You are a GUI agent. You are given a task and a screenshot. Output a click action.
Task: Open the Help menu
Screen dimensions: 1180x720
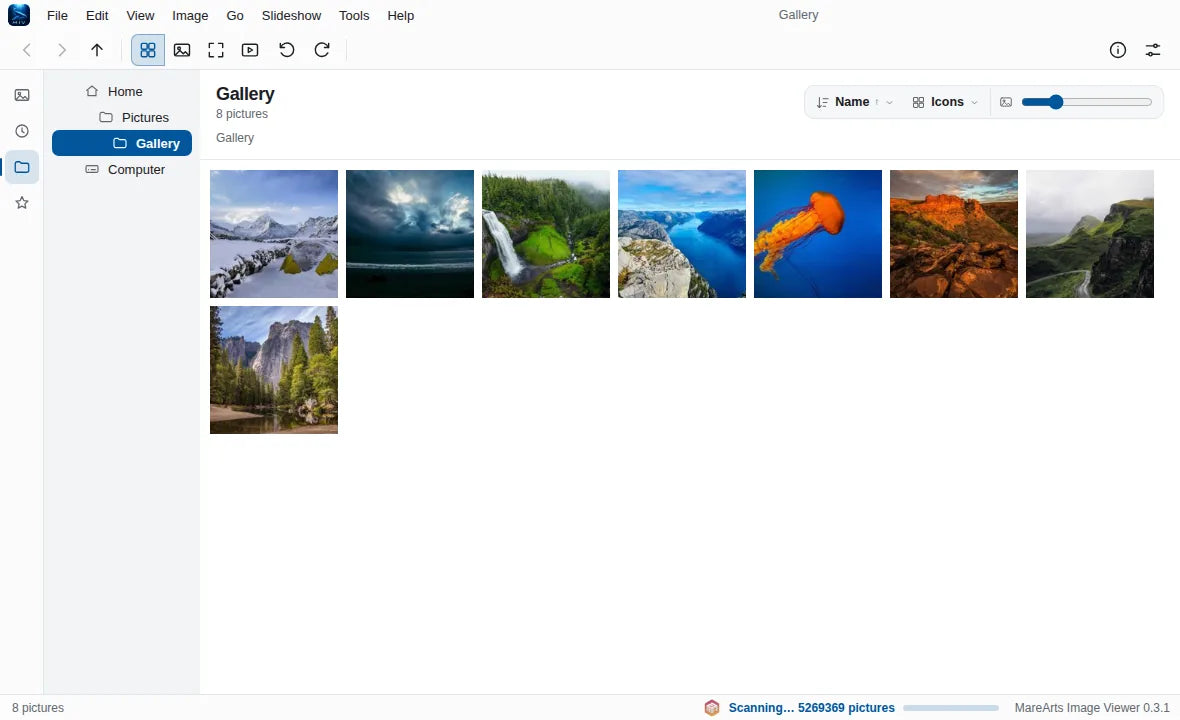tap(400, 15)
